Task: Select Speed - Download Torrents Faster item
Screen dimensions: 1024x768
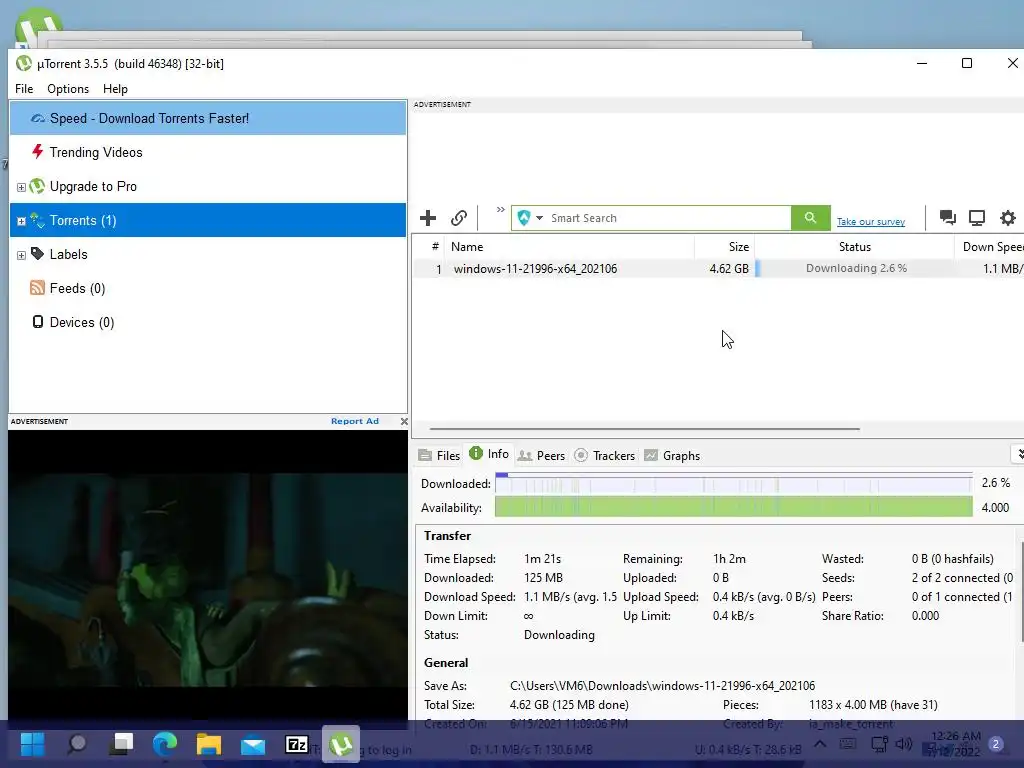Action: [208, 118]
